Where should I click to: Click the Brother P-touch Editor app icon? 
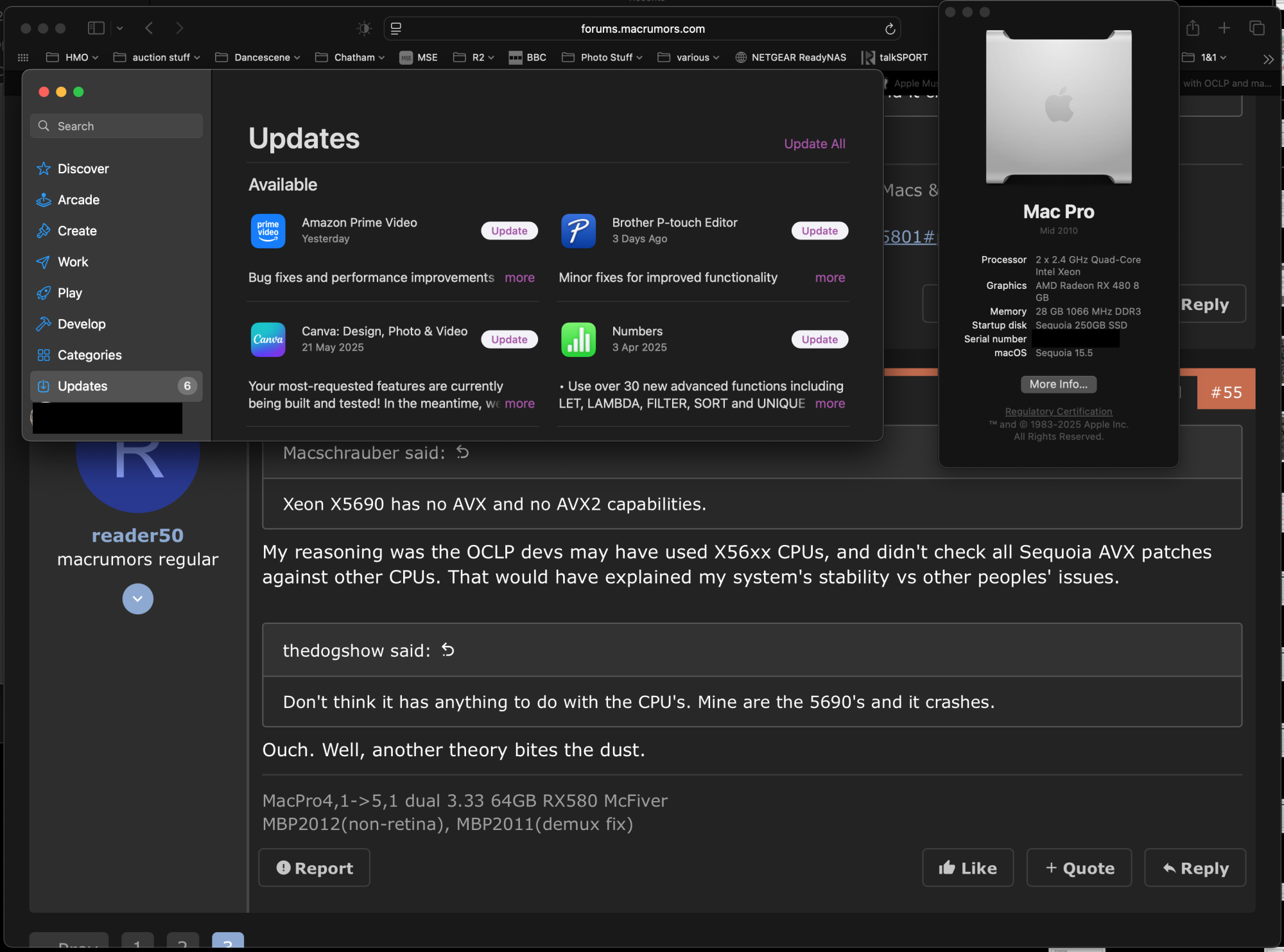(578, 230)
